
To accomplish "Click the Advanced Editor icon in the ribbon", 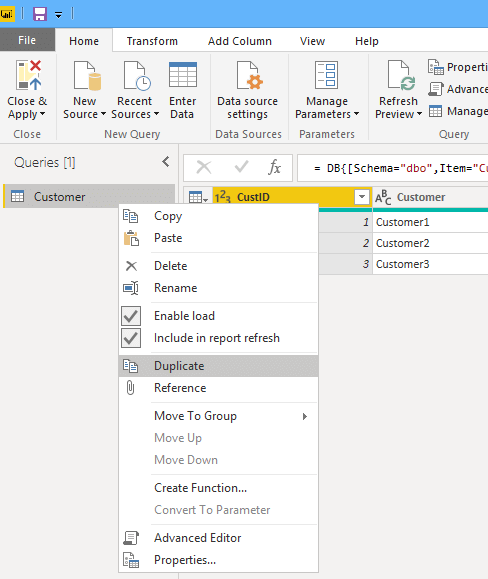I will click(x=436, y=89).
